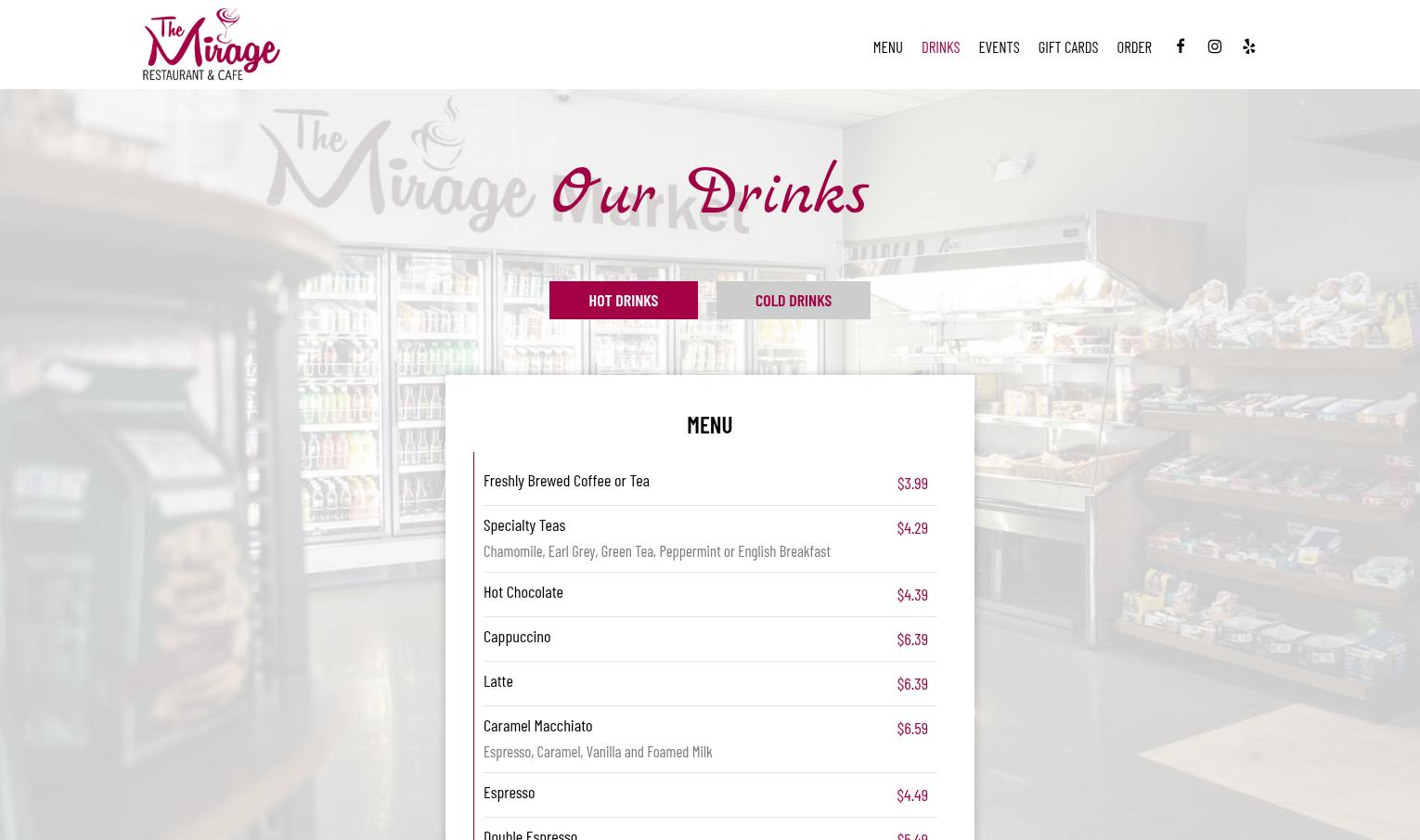Open the Drinks navigation item
The image size is (1420, 840).
(x=940, y=46)
